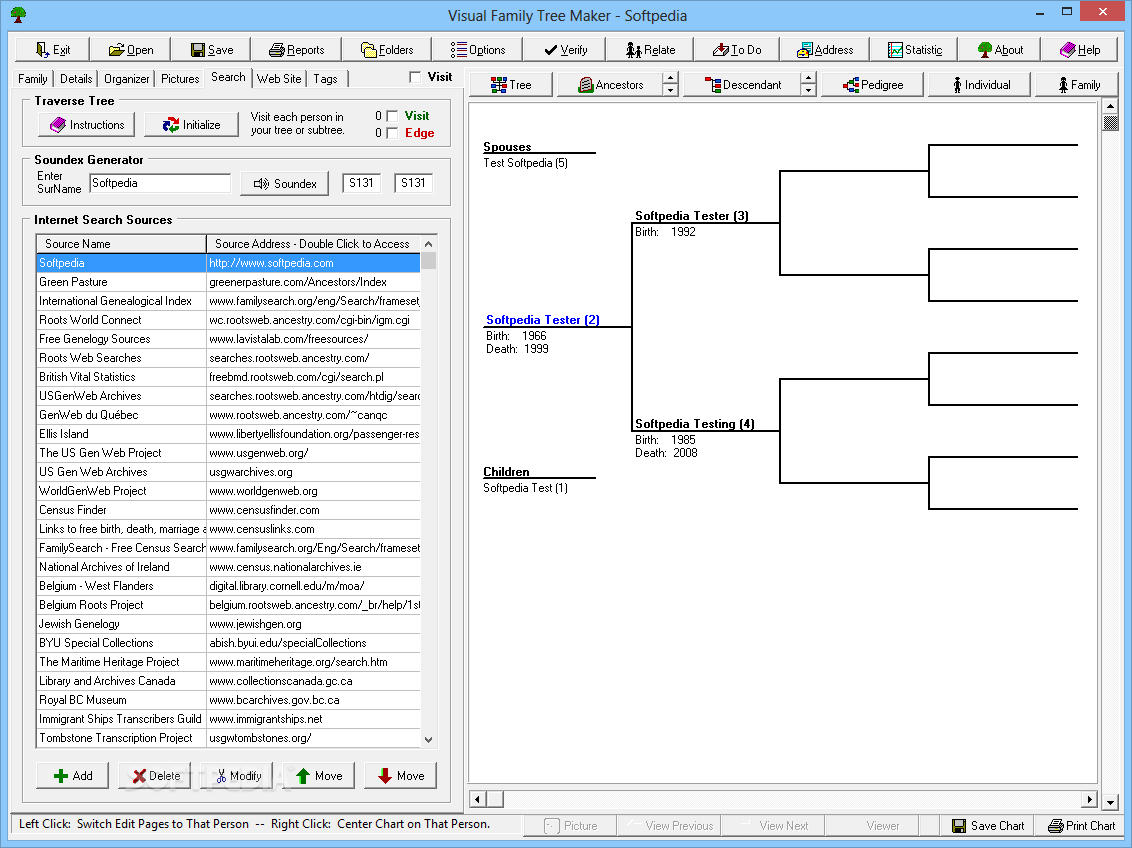1132x848 pixels.
Task: Initialize the tree traversal
Action: click(x=191, y=125)
